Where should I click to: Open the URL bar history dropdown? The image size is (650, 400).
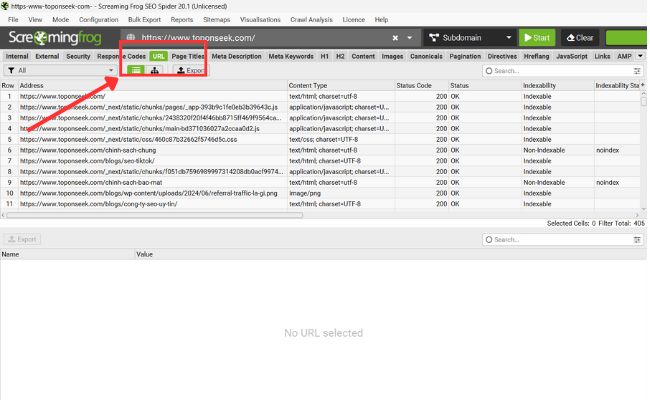coord(410,38)
